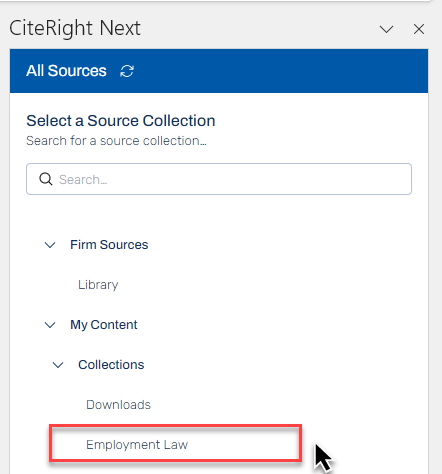Image resolution: width=442 pixels, height=474 pixels.
Task: Click the Select a Source Collection heading
Action: point(121,121)
